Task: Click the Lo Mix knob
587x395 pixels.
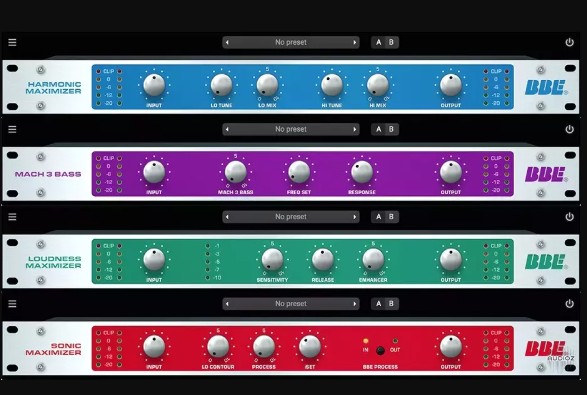Action: [x=267, y=85]
